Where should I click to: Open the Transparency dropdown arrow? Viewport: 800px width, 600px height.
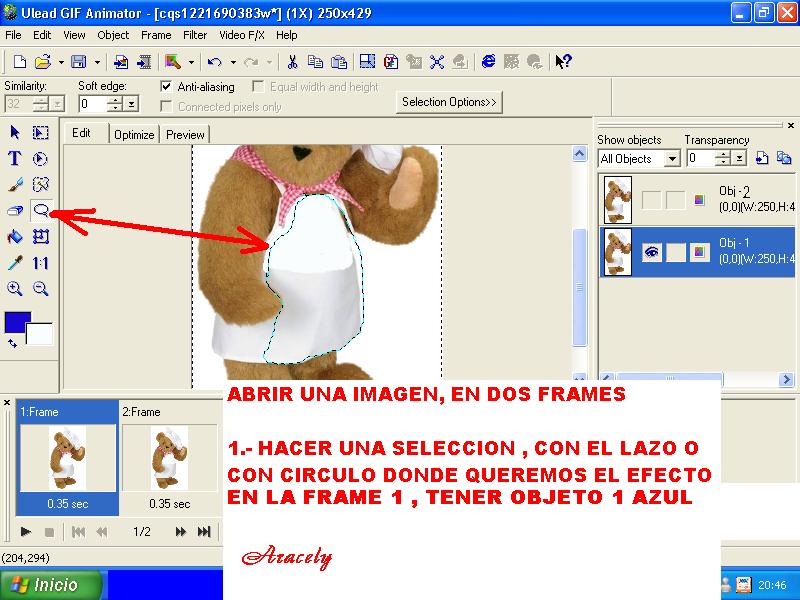739,159
